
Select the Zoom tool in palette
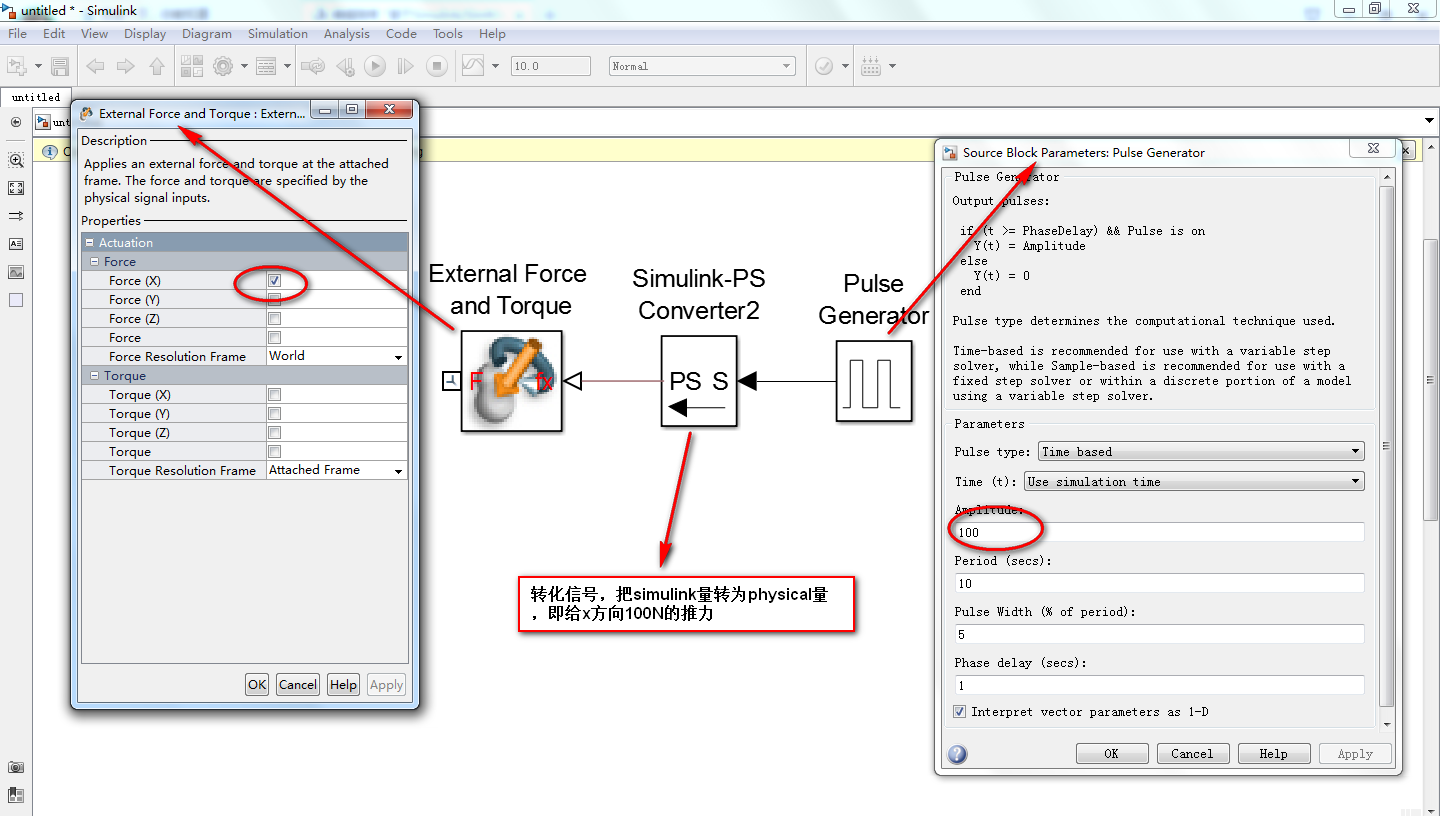click(x=16, y=160)
